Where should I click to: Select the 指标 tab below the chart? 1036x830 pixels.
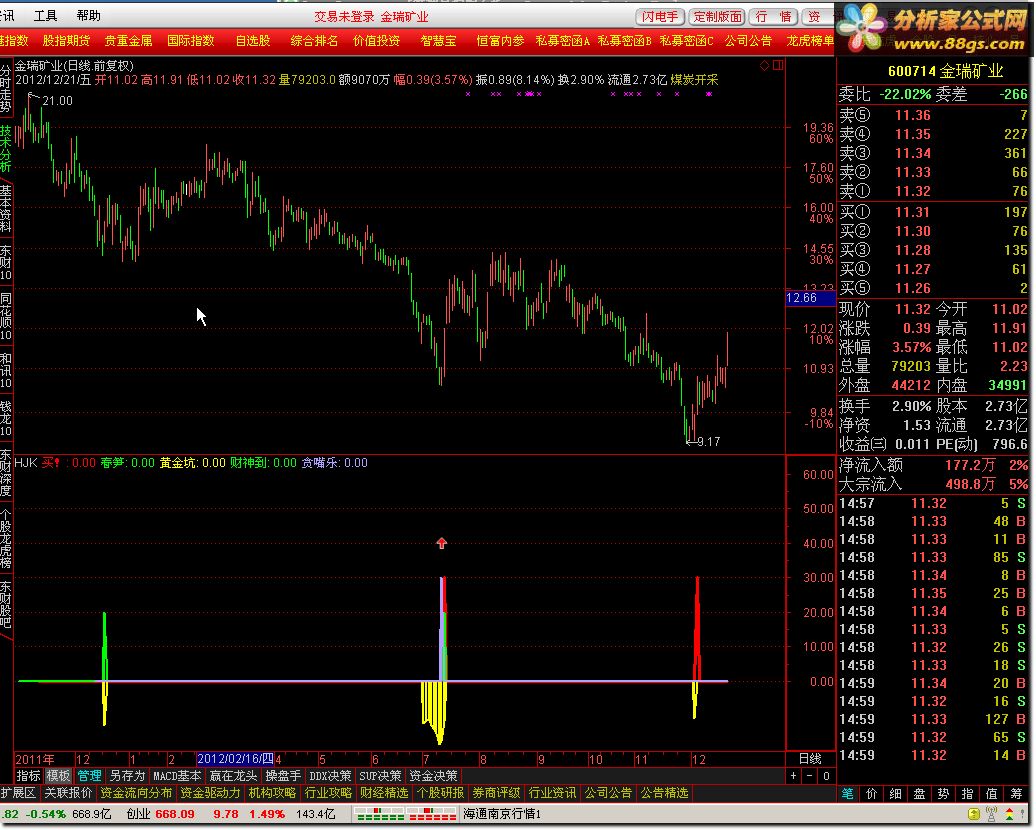point(28,776)
